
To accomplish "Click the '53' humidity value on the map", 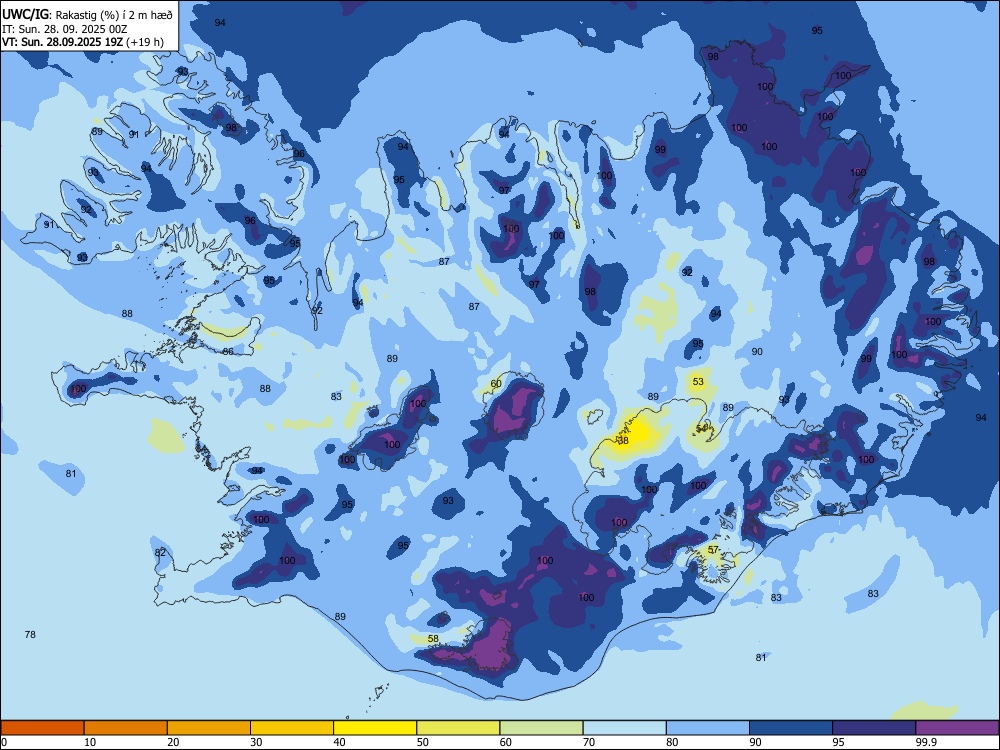I will coord(698,381).
